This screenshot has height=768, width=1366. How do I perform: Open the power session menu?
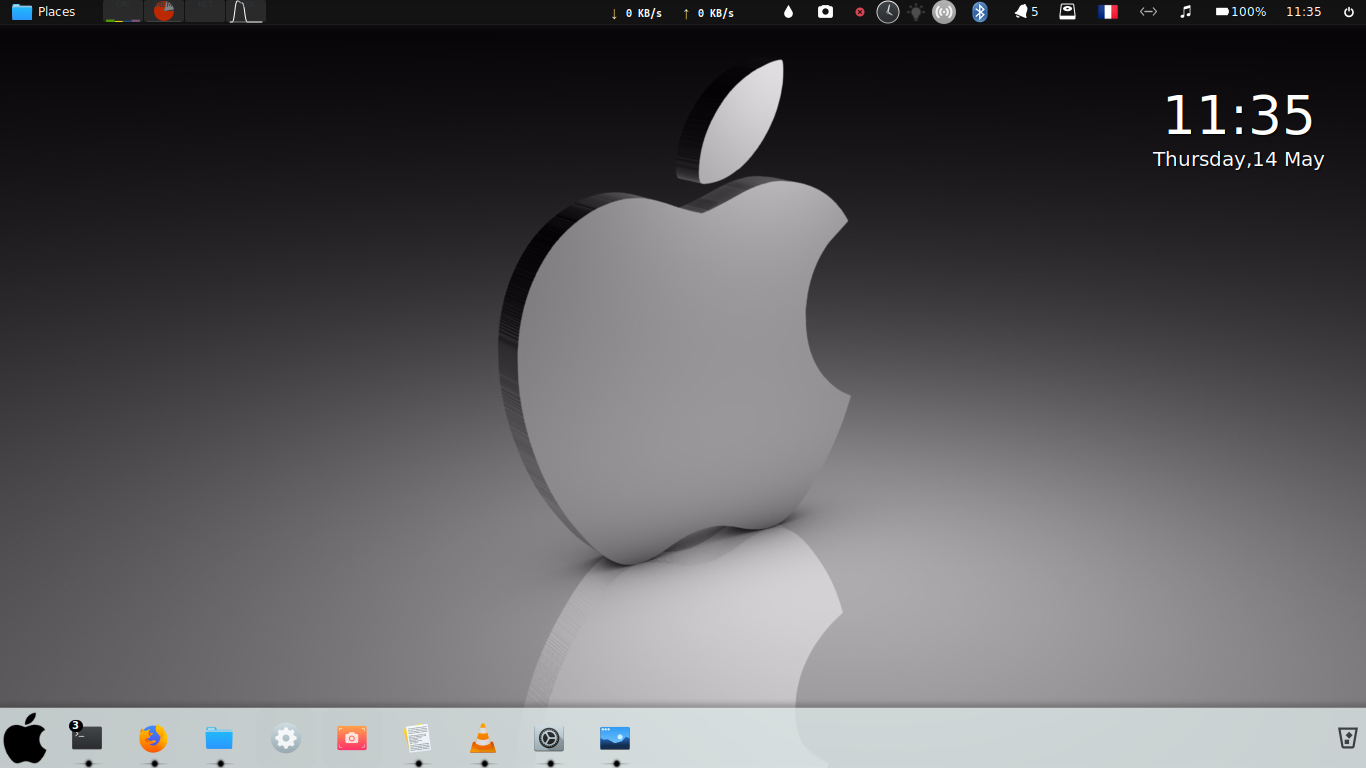[1349, 12]
